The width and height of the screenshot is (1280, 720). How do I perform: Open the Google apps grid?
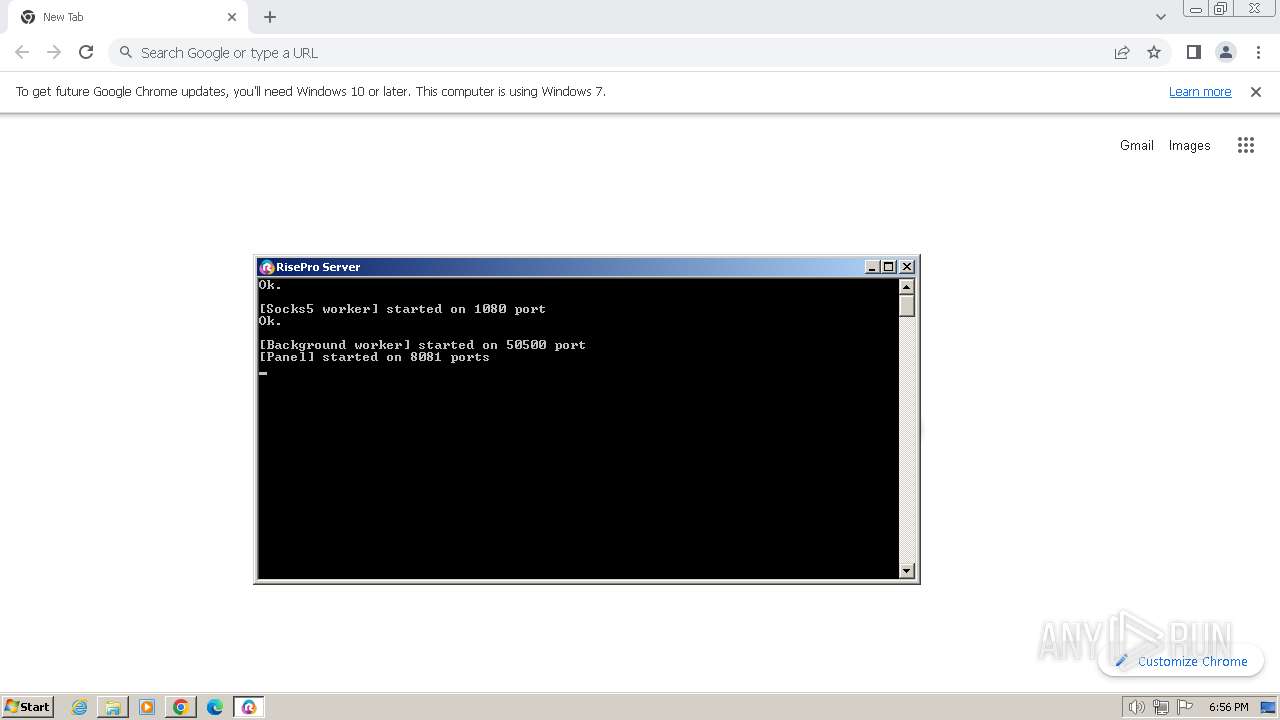[x=1245, y=145]
